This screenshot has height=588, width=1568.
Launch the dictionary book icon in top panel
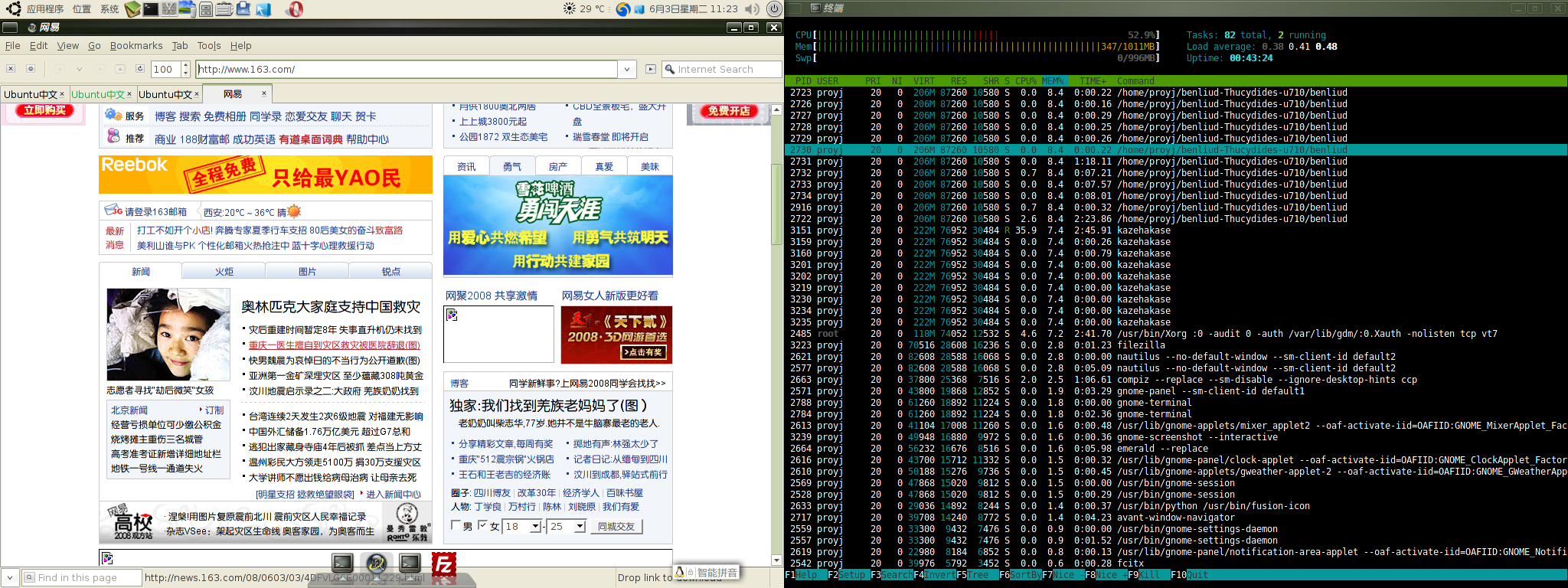click(x=132, y=9)
